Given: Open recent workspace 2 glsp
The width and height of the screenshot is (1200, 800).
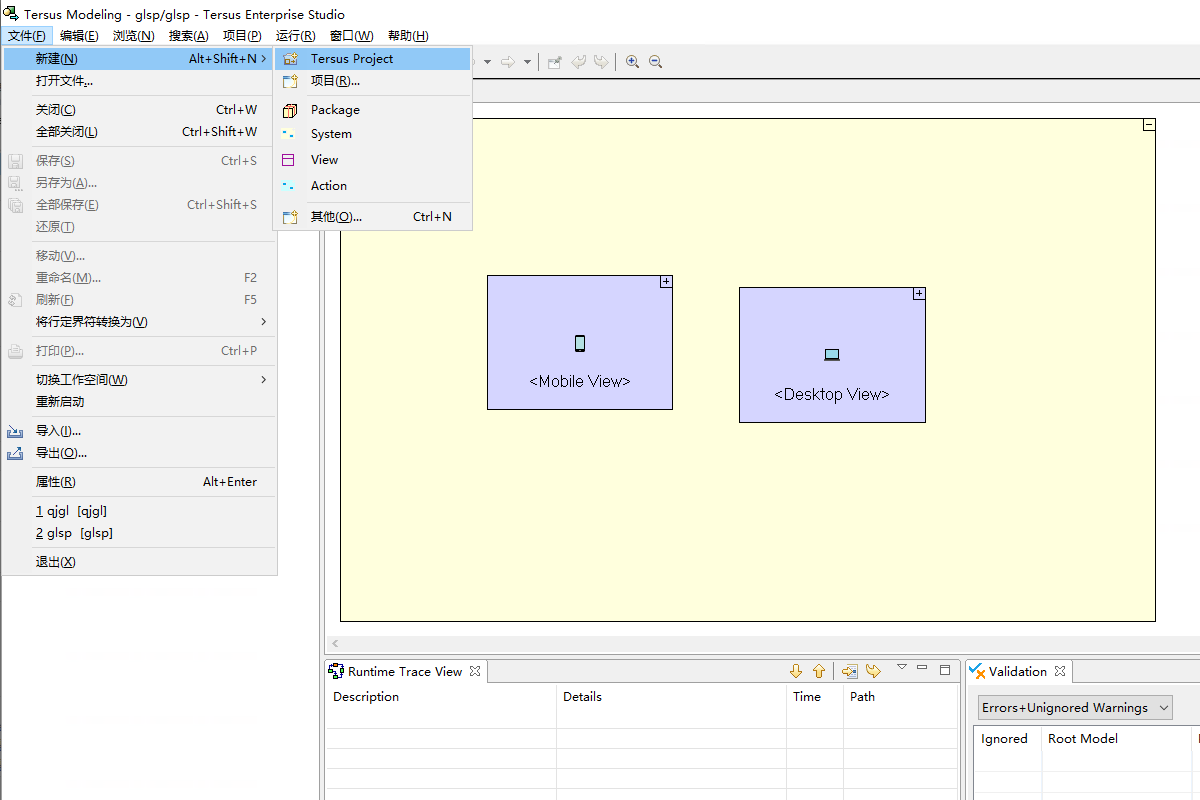Looking at the screenshot, I should (139, 533).
